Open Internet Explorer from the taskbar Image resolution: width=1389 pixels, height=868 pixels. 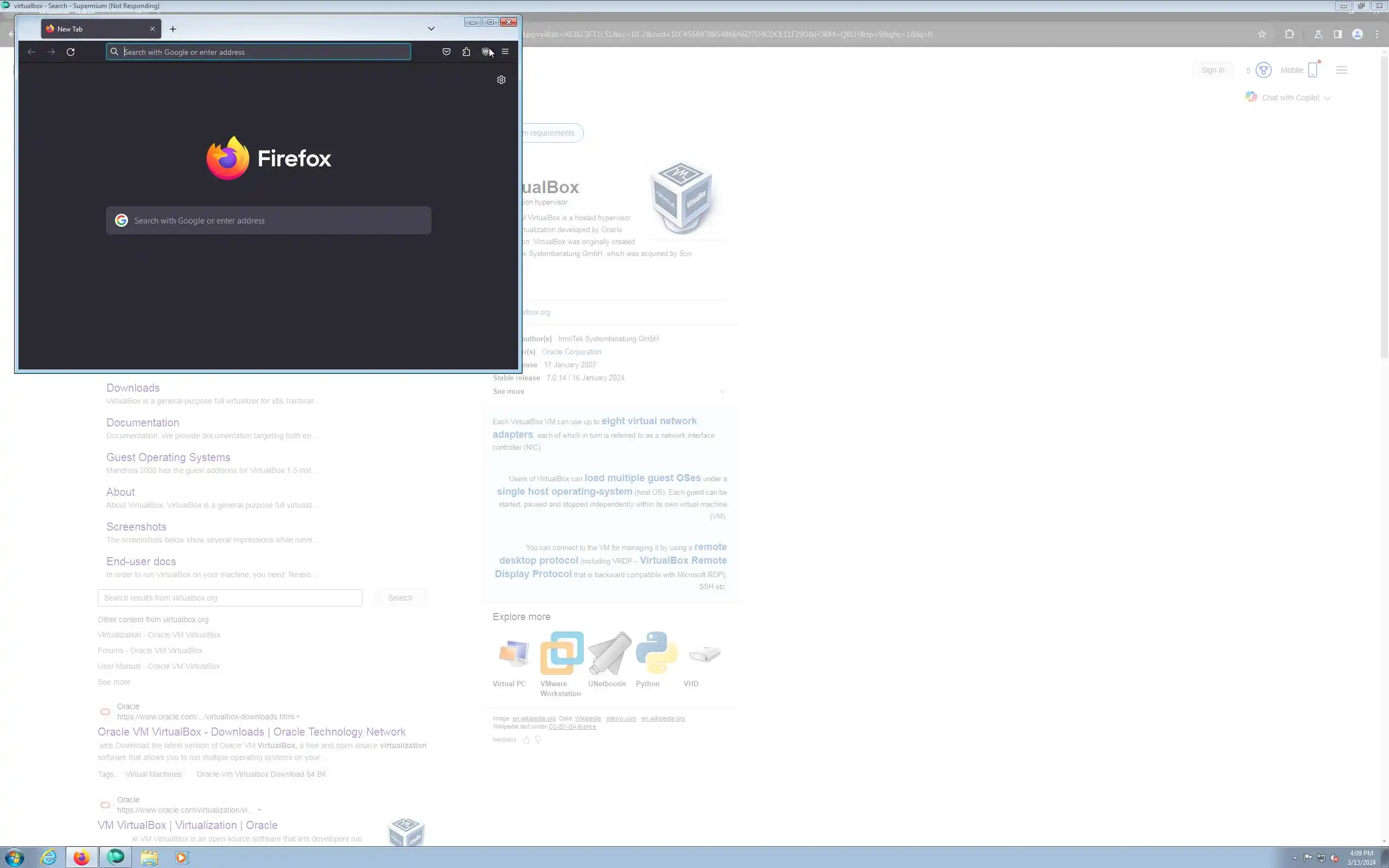[x=49, y=857]
